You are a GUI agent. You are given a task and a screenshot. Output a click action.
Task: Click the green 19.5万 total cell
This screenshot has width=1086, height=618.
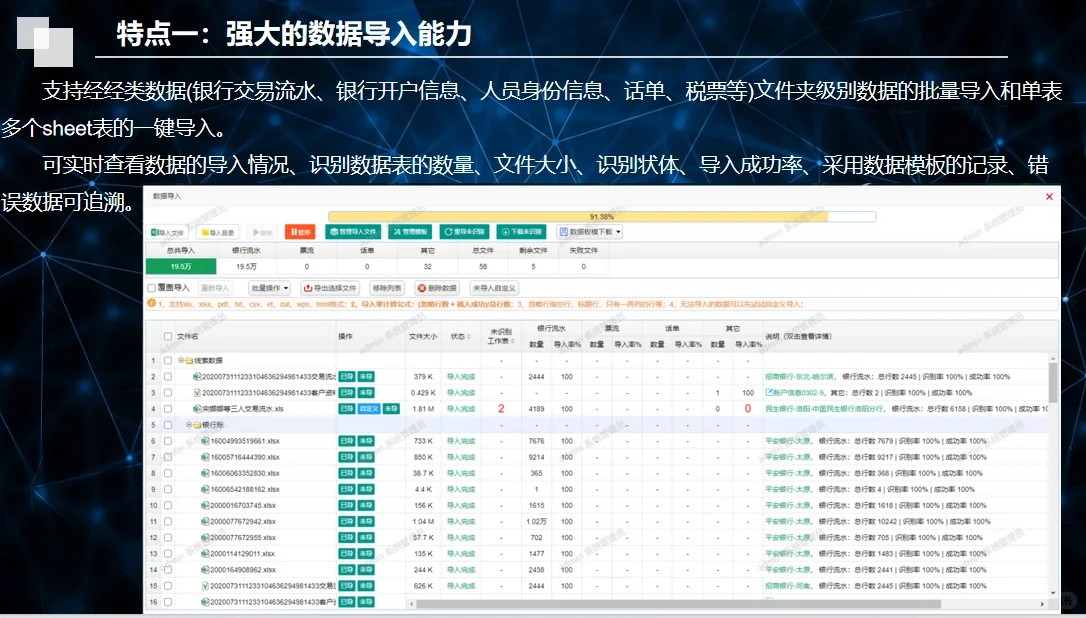181,267
